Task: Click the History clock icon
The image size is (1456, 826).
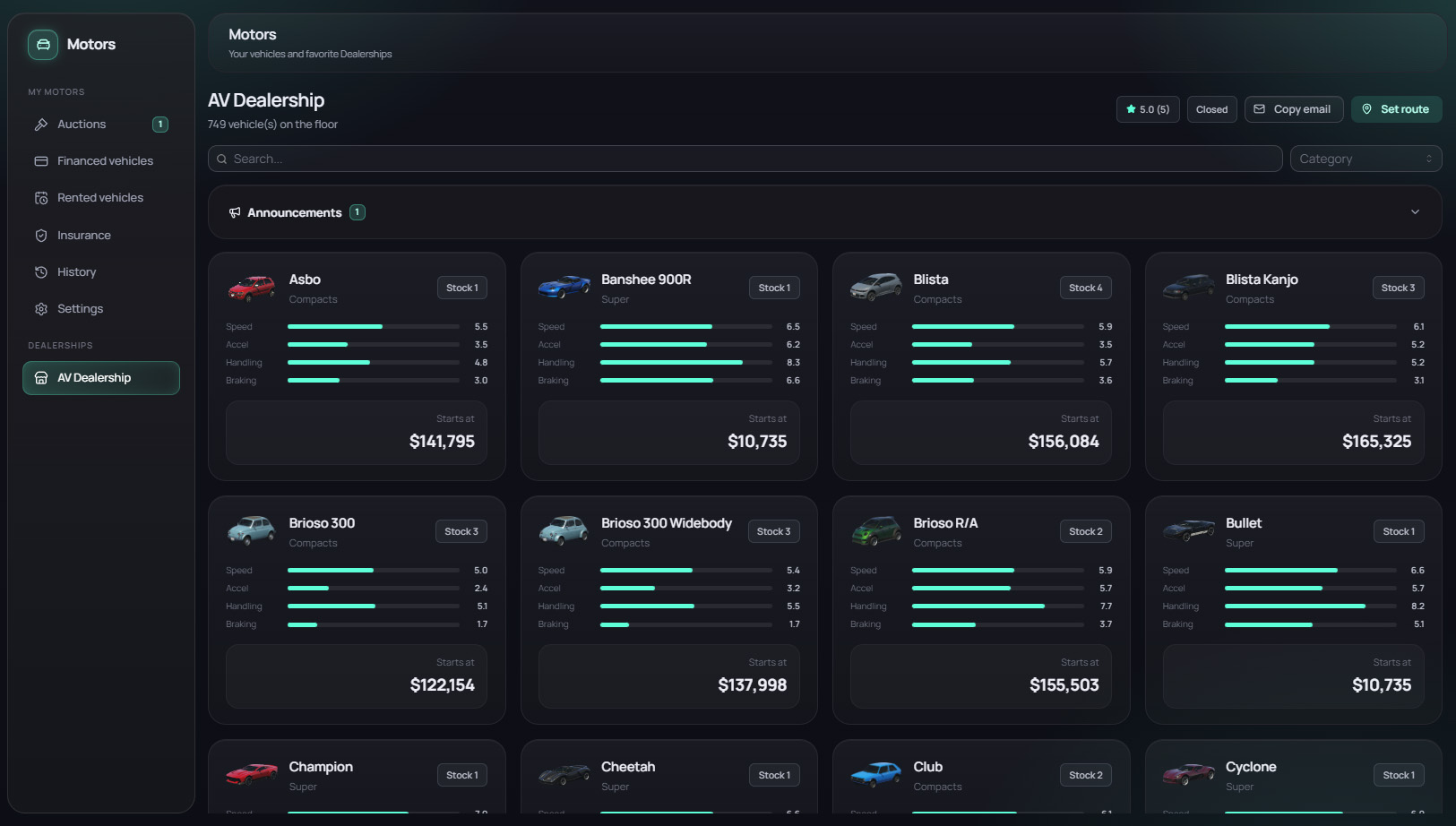Action: tap(41, 272)
